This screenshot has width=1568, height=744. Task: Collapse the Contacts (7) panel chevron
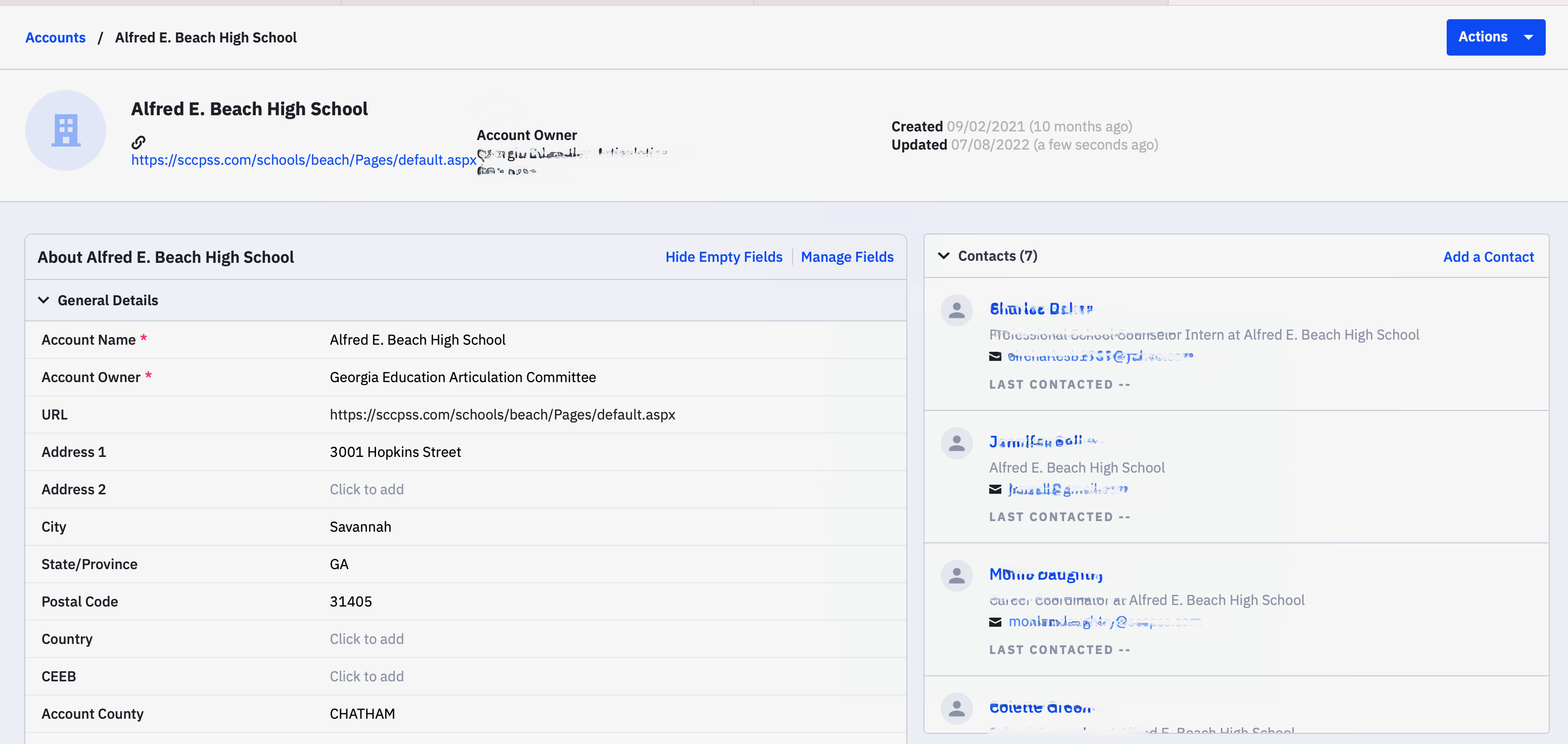(943, 256)
